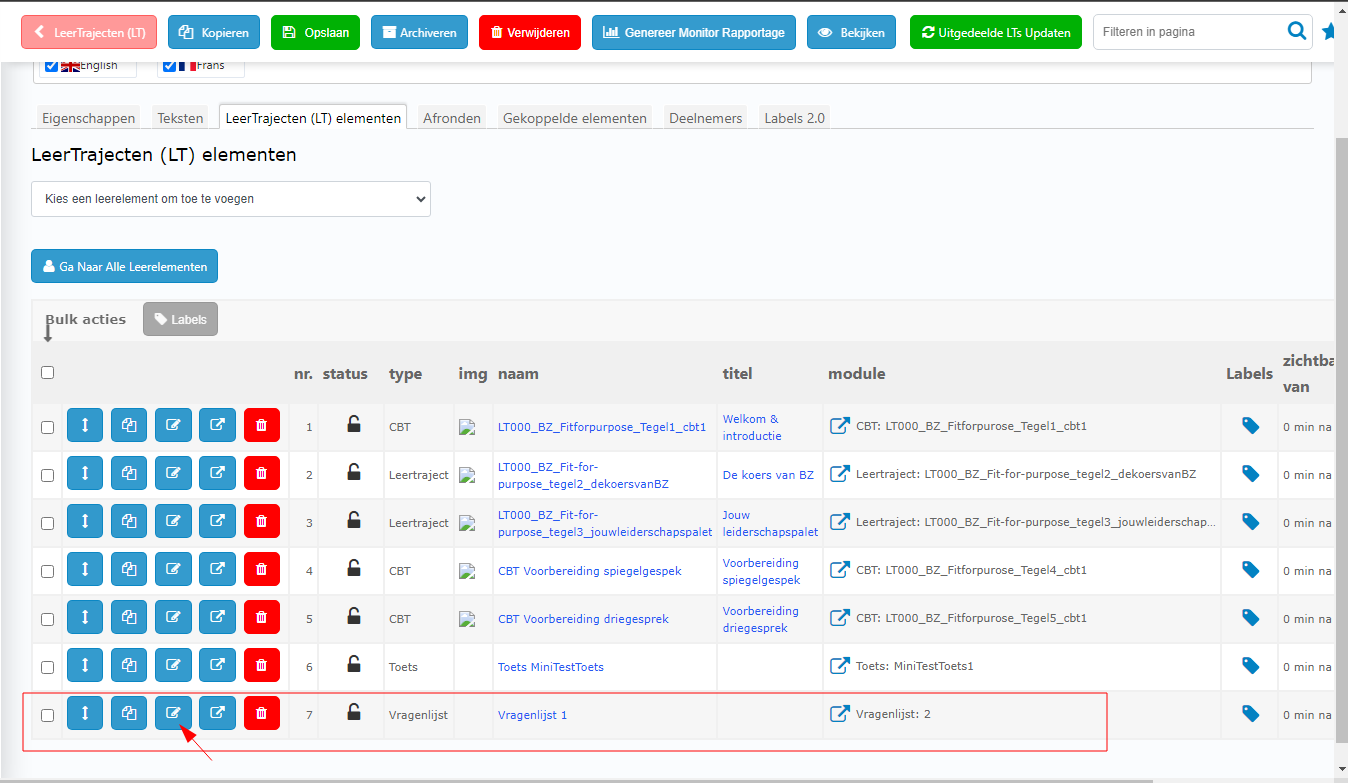Open the 'Kies een leerelement' dropdown
The height and width of the screenshot is (783, 1348).
click(231, 199)
